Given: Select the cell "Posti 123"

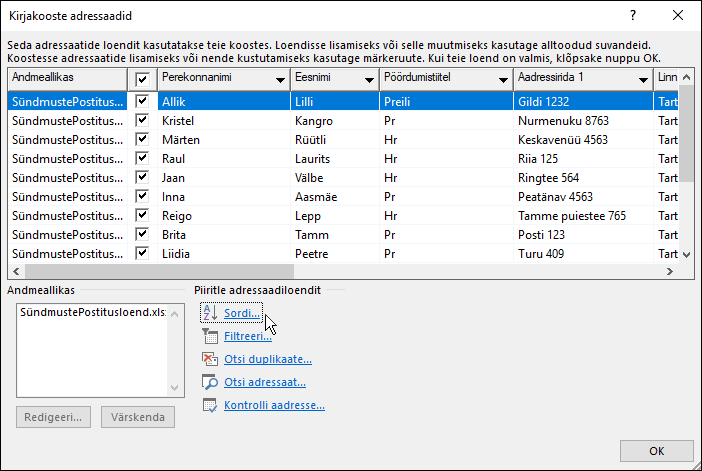Looking at the screenshot, I should tap(583, 235).
